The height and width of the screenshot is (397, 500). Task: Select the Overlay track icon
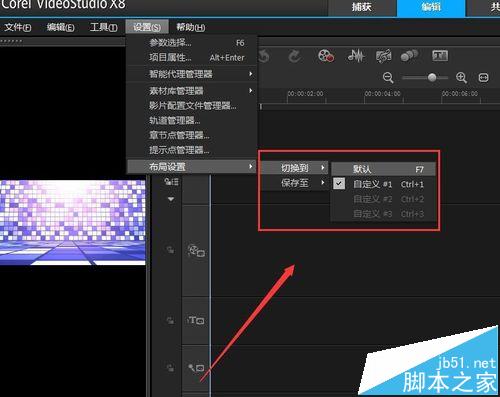(196, 251)
